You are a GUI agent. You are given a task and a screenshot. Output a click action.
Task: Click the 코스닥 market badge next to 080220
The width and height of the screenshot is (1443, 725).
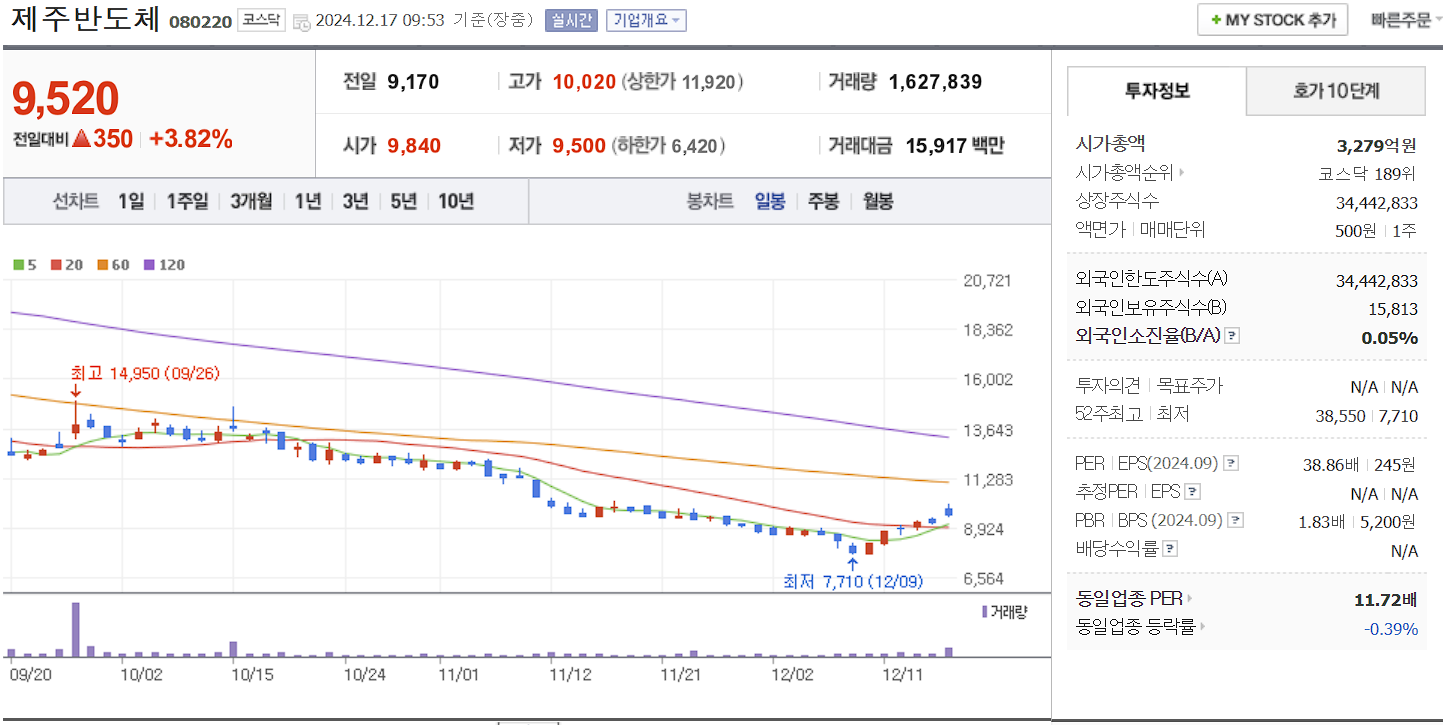pyautogui.click(x=260, y=19)
